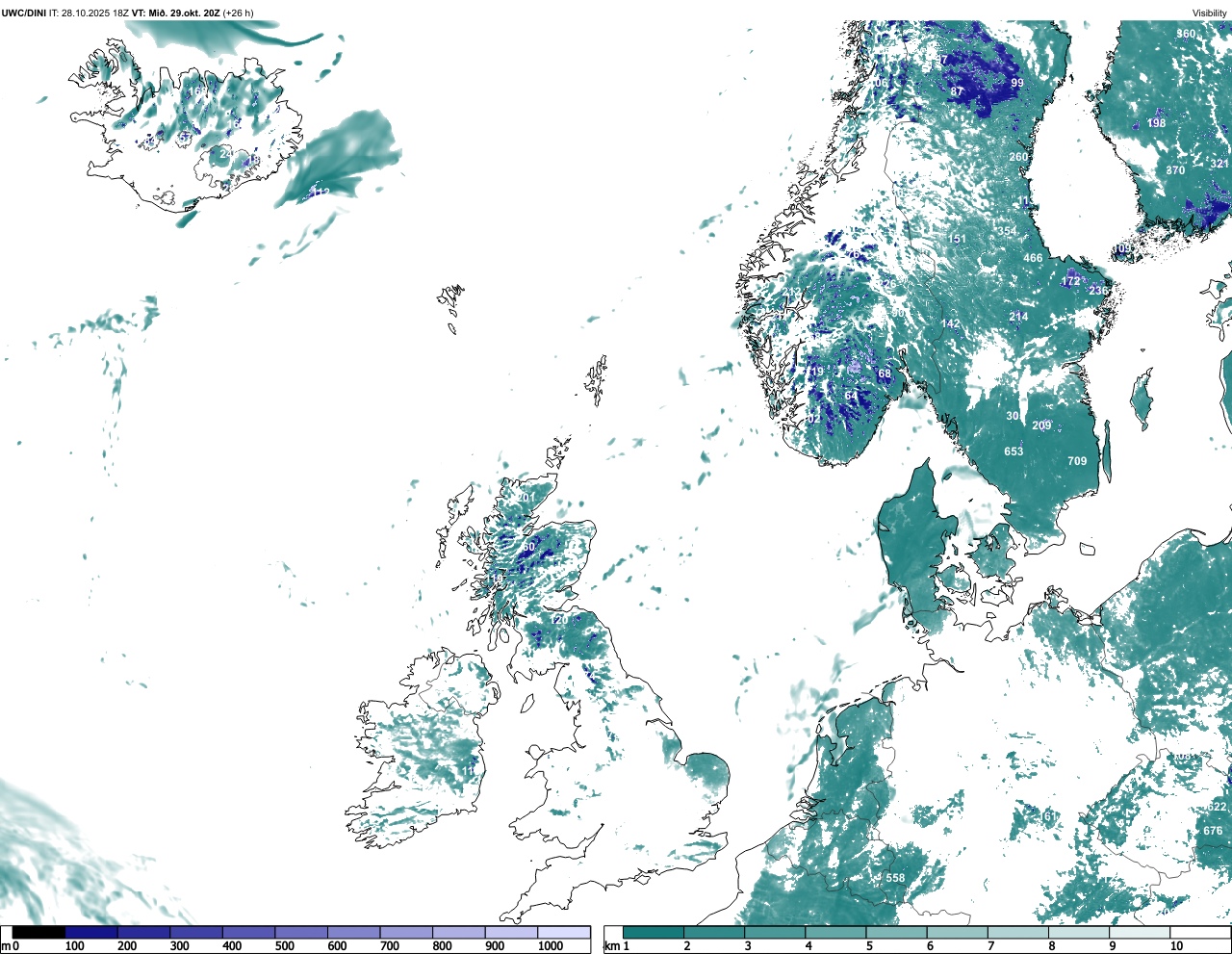Click the "1000" tick label on legend
This screenshot has height=954, width=1232.
click(551, 946)
